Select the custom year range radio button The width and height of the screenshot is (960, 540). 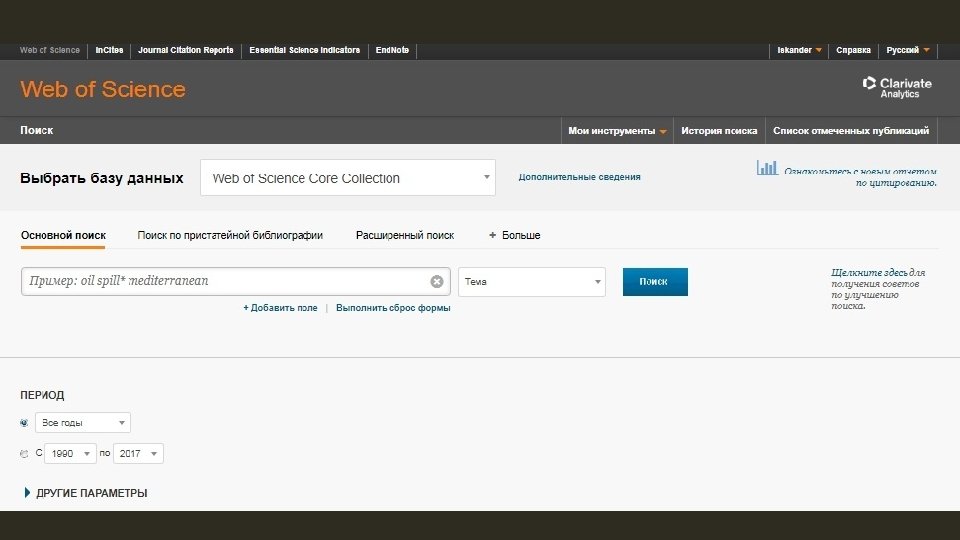click(x=24, y=454)
